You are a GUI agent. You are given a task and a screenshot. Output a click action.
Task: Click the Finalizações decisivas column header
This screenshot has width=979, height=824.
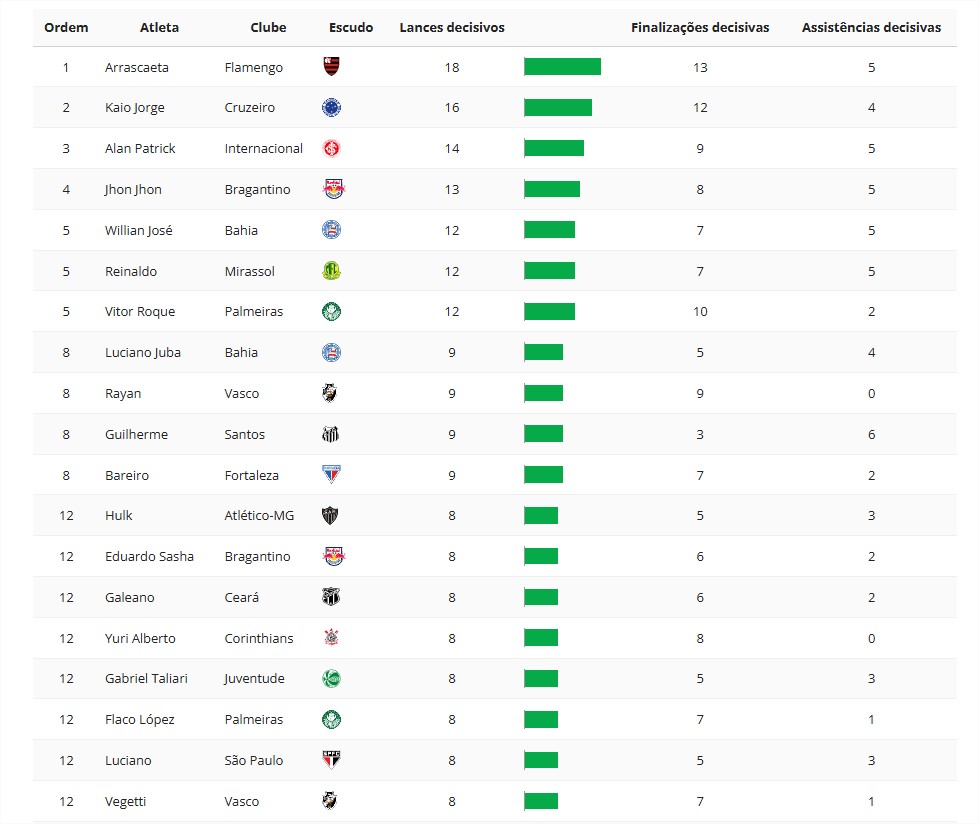tap(700, 28)
